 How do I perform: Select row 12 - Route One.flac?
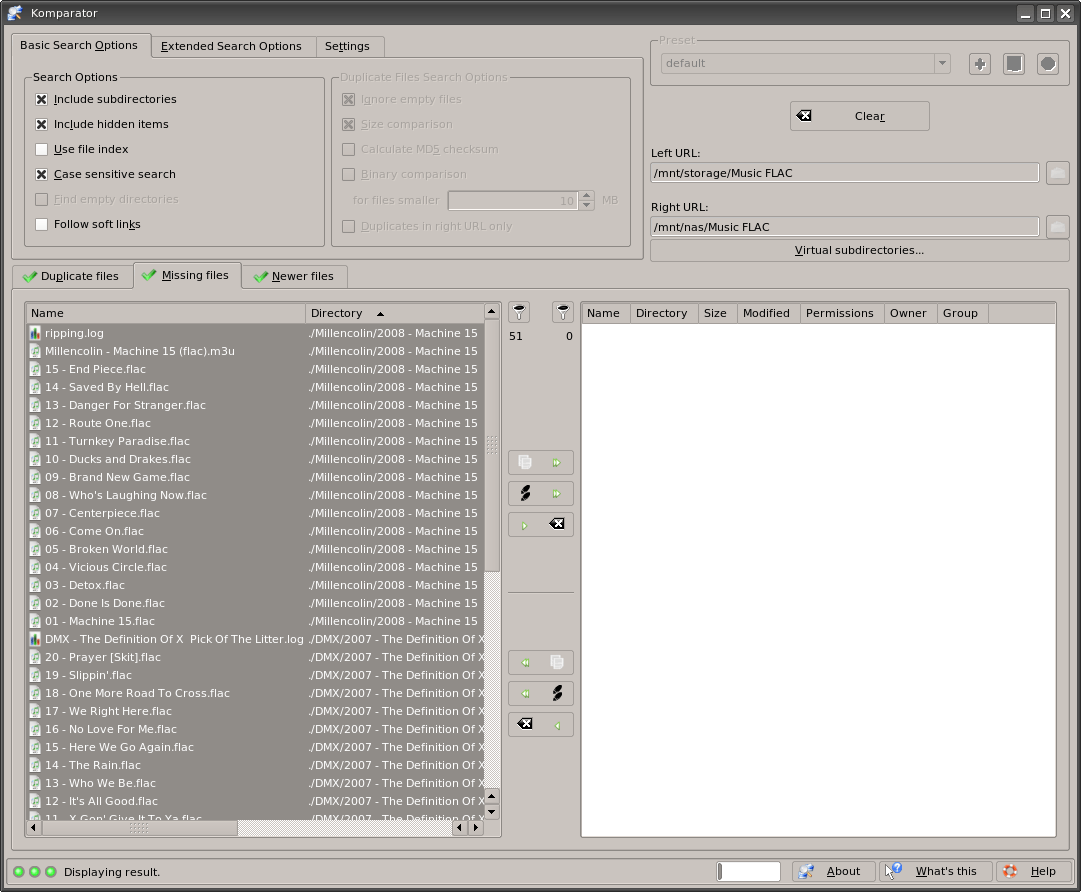pos(255,423)
